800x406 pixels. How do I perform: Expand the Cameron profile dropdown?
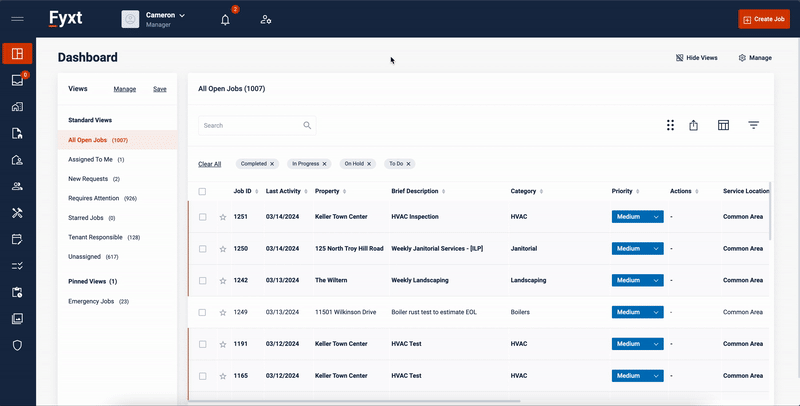point(181,16)
